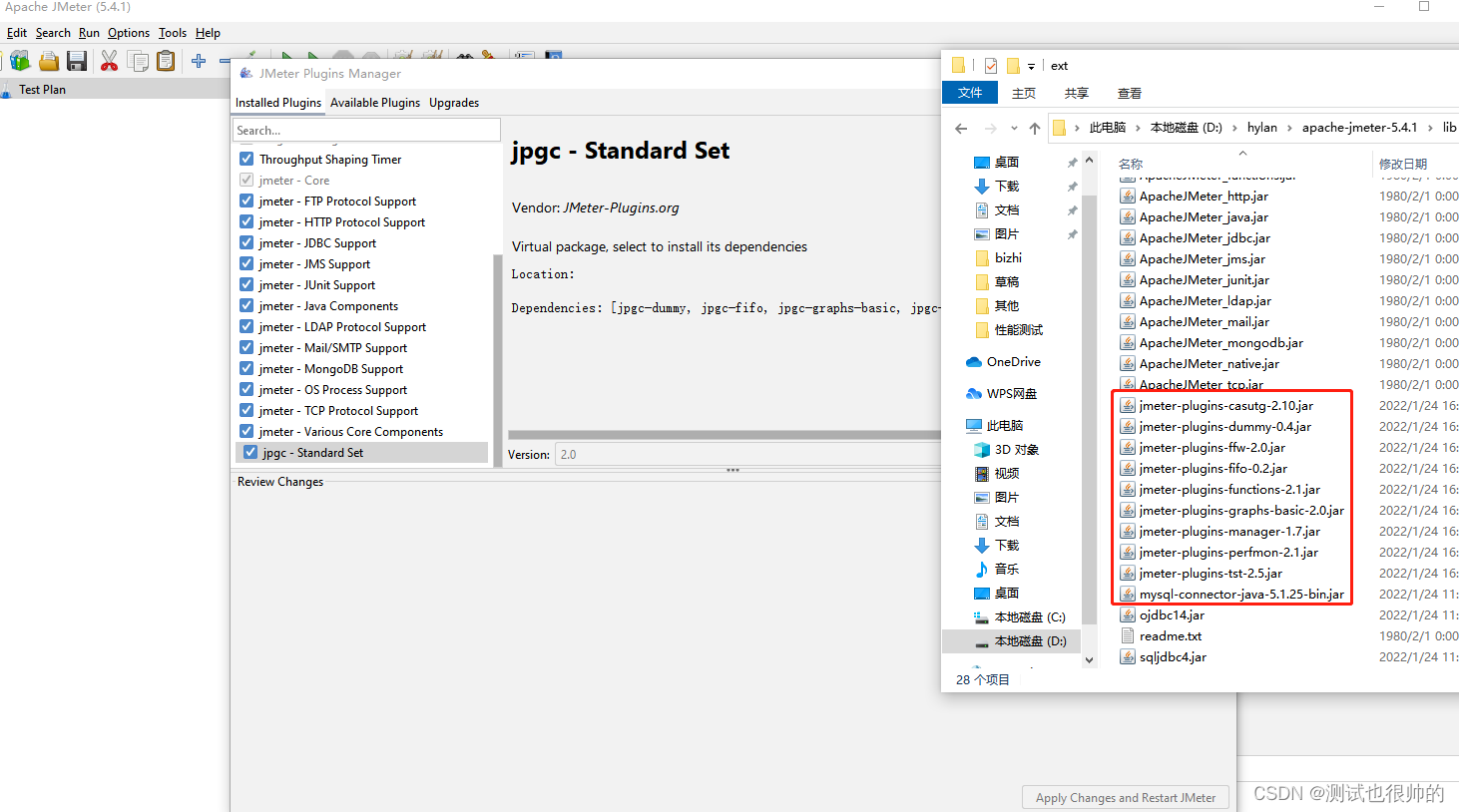1459x812 pixels.
Task: Click Explorer sidebar scroll down arrow
Action: [x=1090, y=659]
